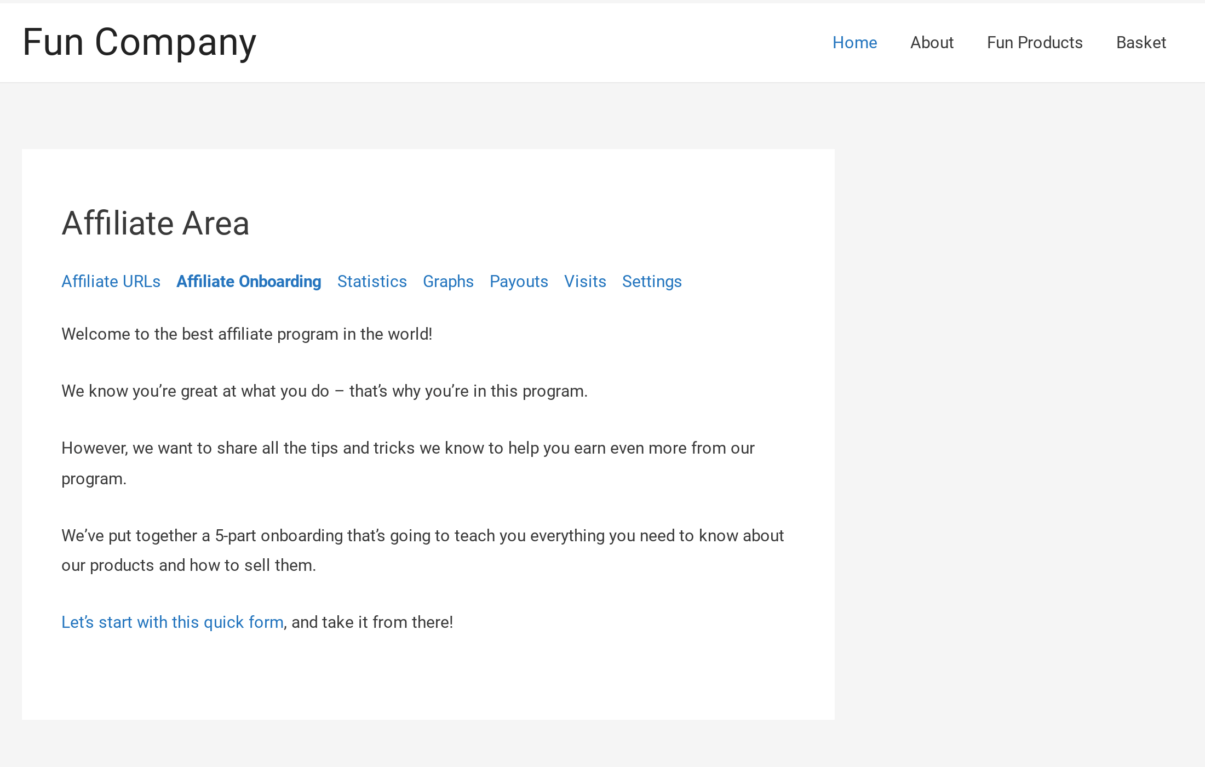Select the Home navigation item
The width and height of the screenshot is (1205, 767).
pos(854,42)
